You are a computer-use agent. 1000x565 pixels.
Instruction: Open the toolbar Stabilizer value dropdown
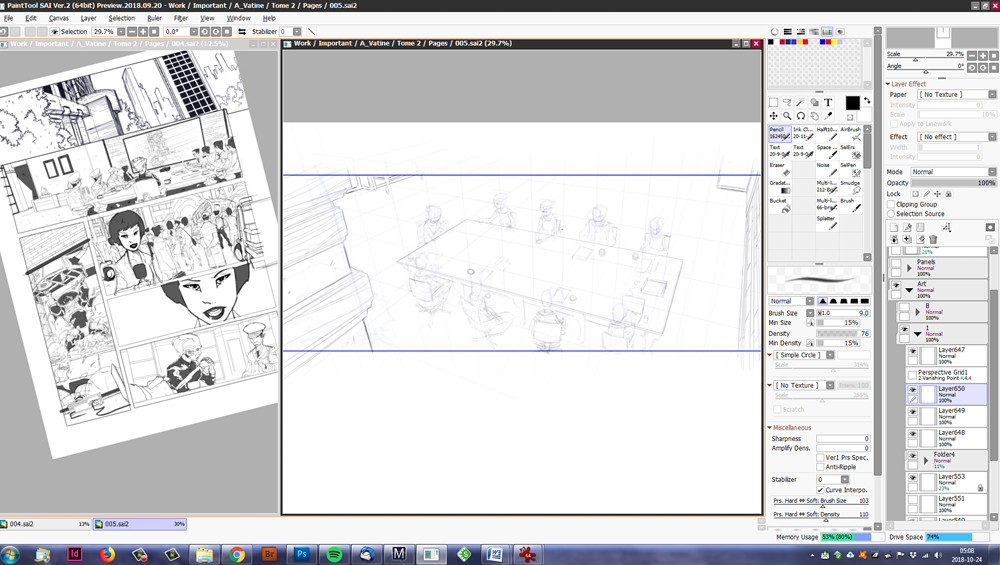pos(297,31)
